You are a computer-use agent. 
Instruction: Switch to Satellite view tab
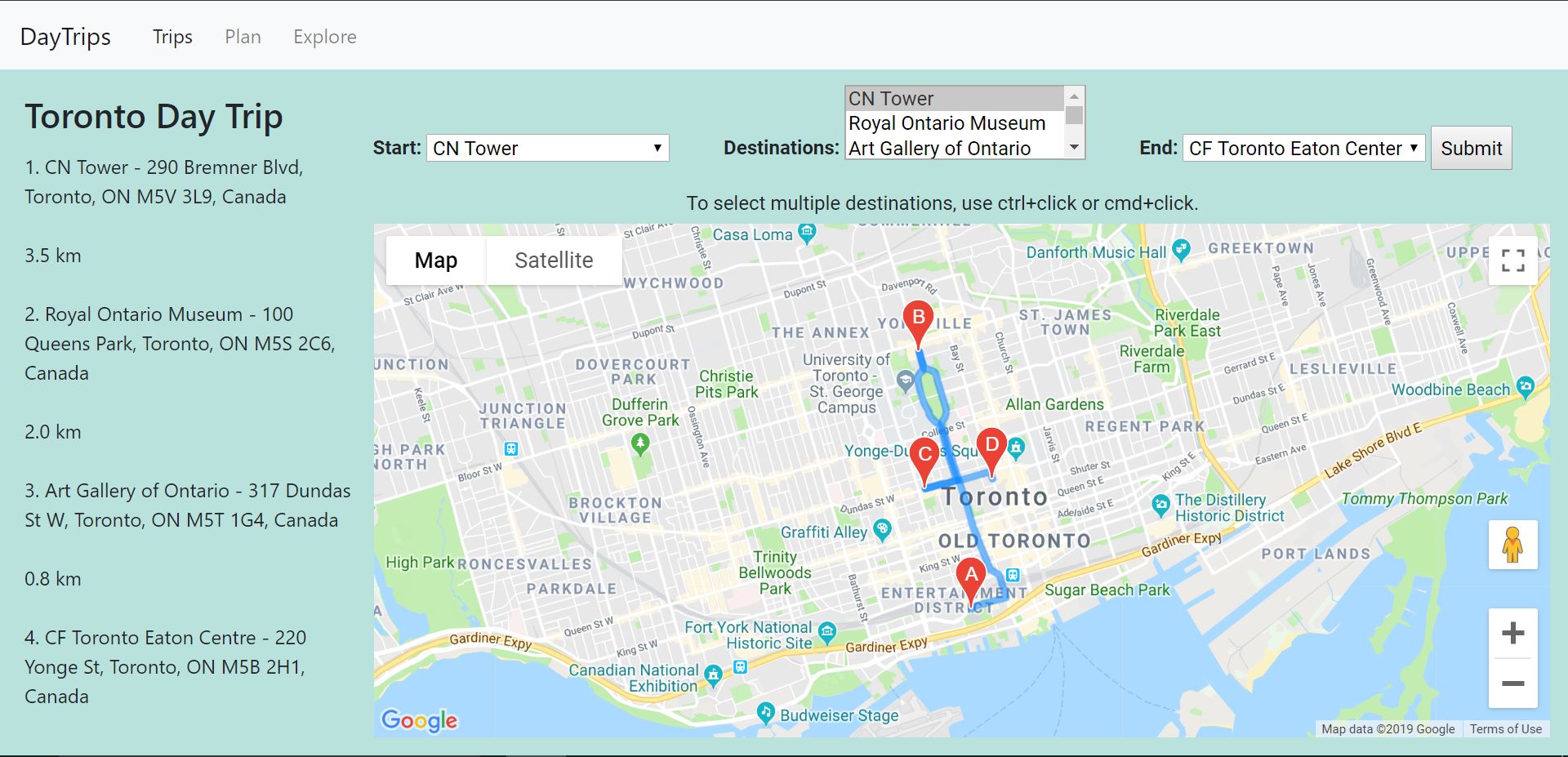coord(554,260)
